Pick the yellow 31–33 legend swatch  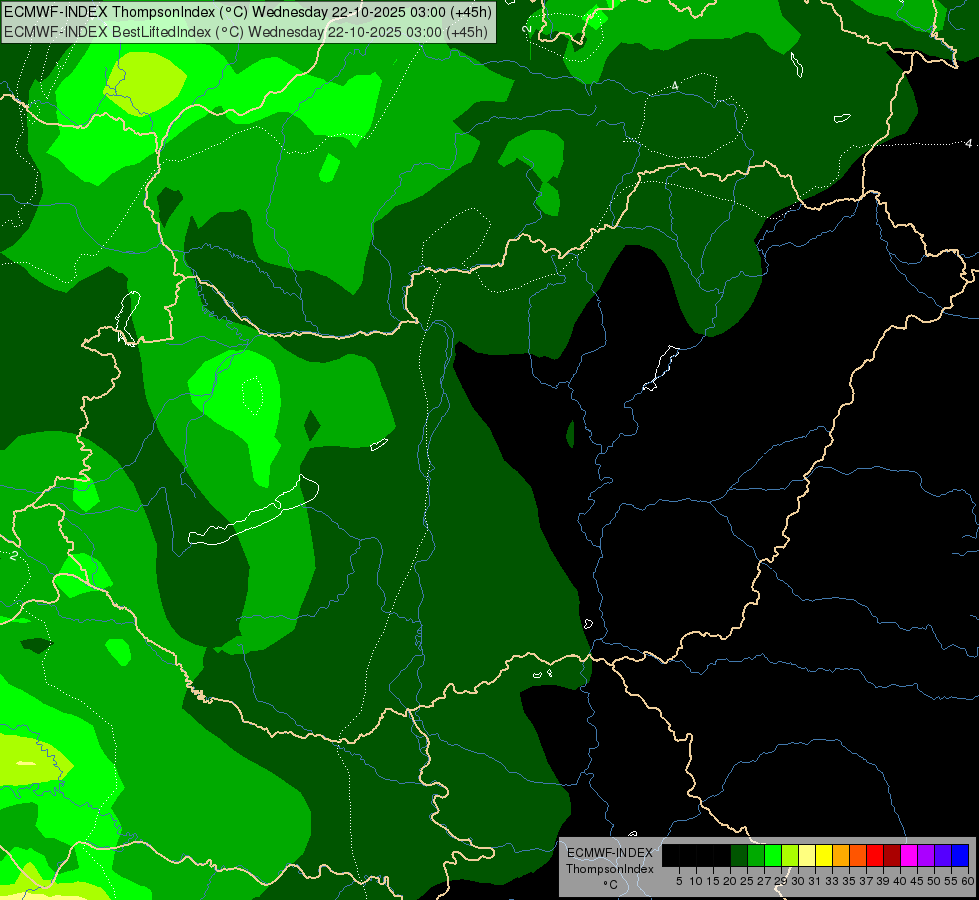point(824,855)
